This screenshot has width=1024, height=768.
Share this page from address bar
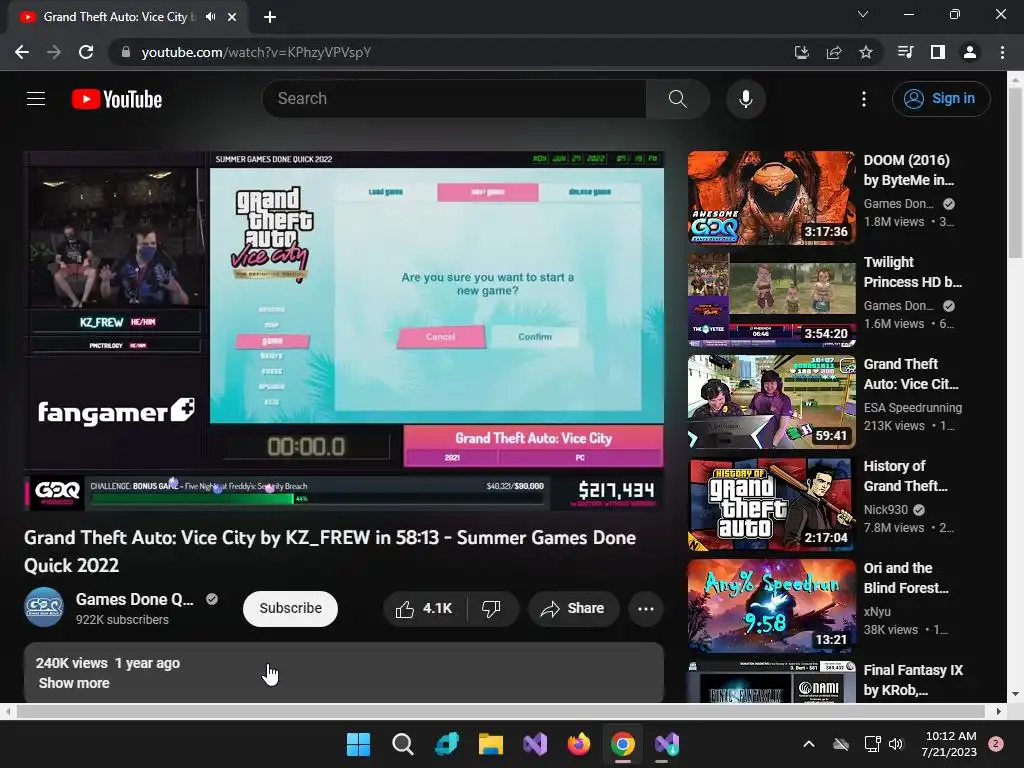click(x=833, y=52)
